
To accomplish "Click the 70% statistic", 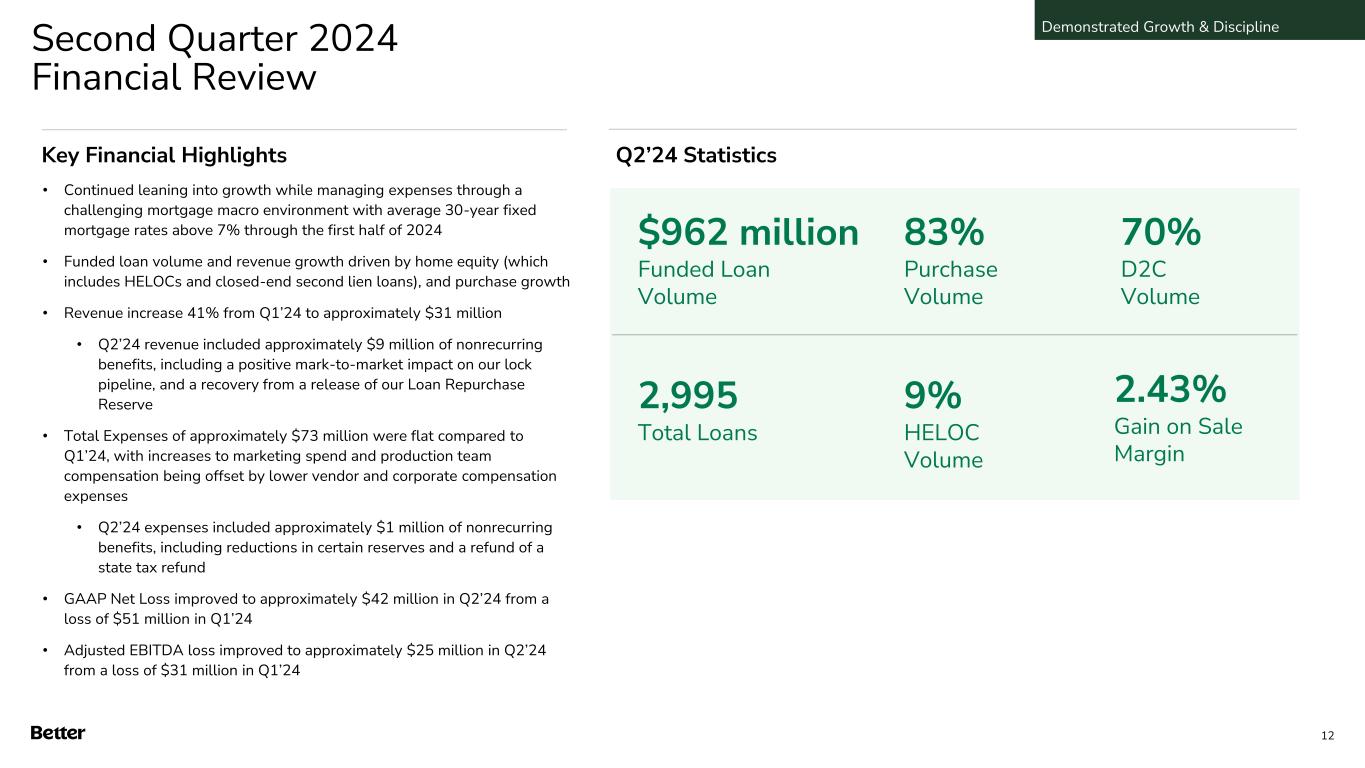I will pyautogui.click(x=1160, y=233).
